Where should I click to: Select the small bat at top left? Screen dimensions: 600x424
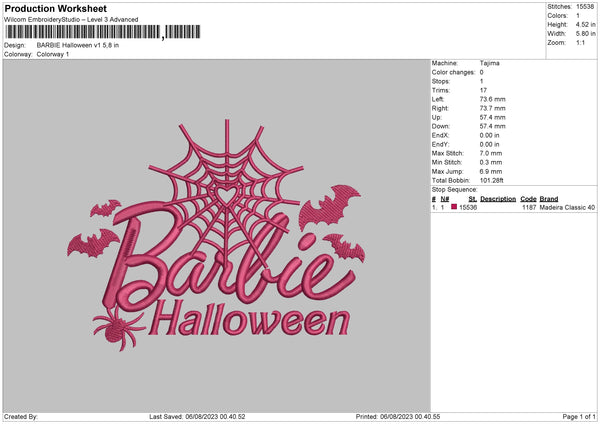point(104,209)
